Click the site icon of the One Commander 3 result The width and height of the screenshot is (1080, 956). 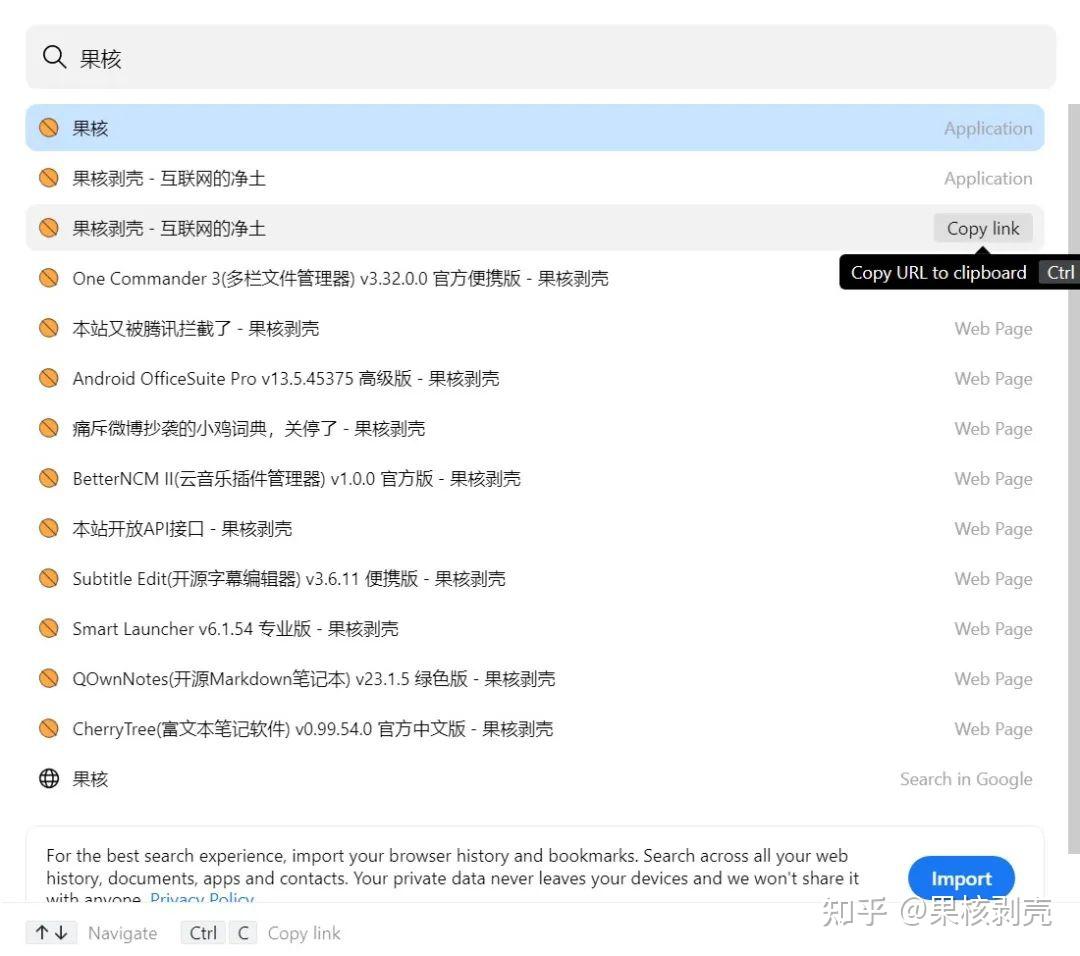pos(47,278)
